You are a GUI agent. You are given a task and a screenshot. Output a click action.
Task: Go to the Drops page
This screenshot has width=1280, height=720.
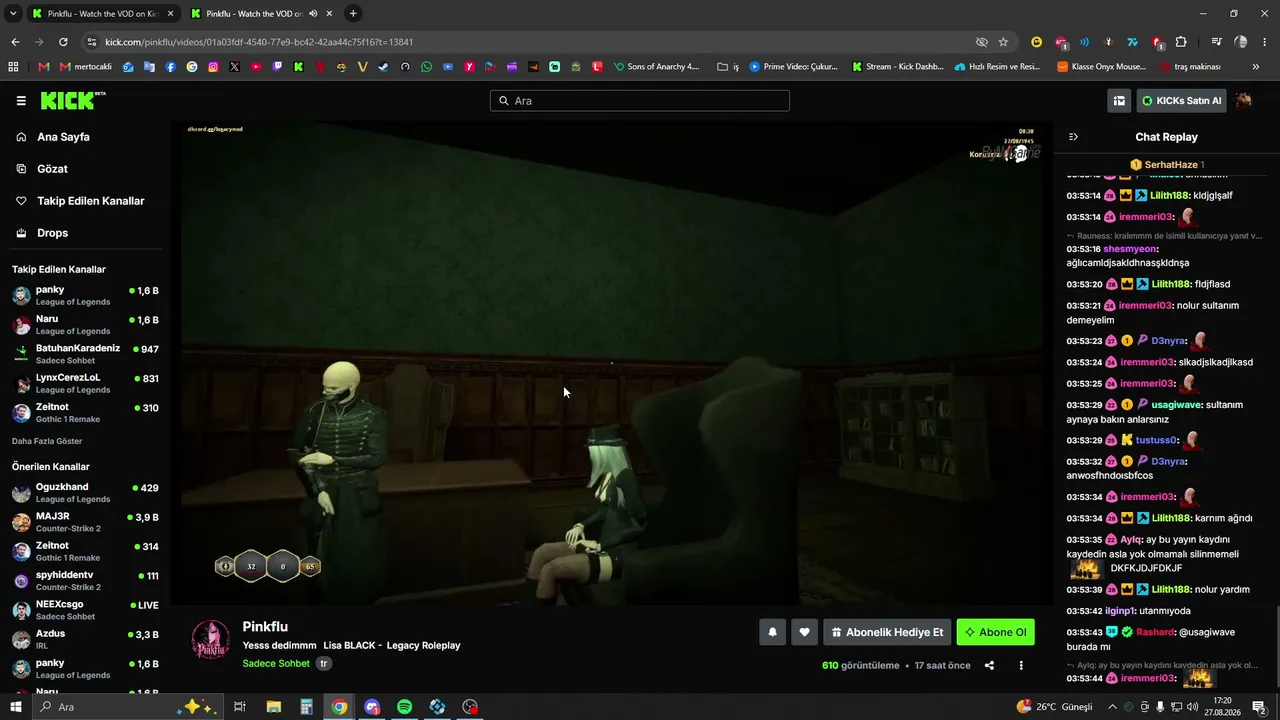53,233
